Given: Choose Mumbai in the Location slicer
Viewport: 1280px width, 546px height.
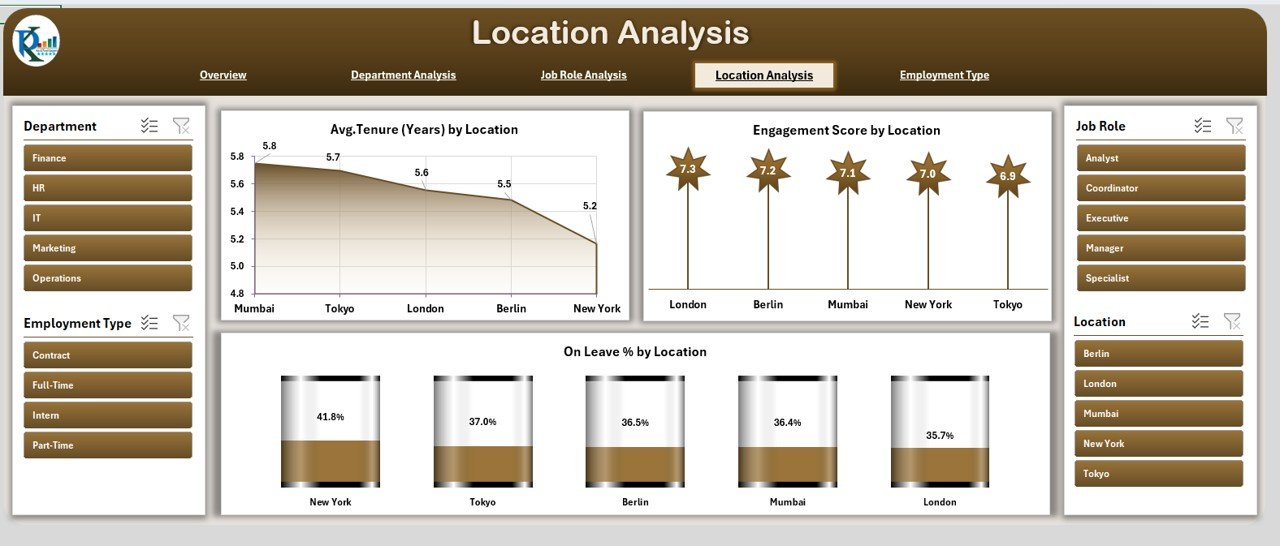Looking at the screenshot, I should (1159, 413).
